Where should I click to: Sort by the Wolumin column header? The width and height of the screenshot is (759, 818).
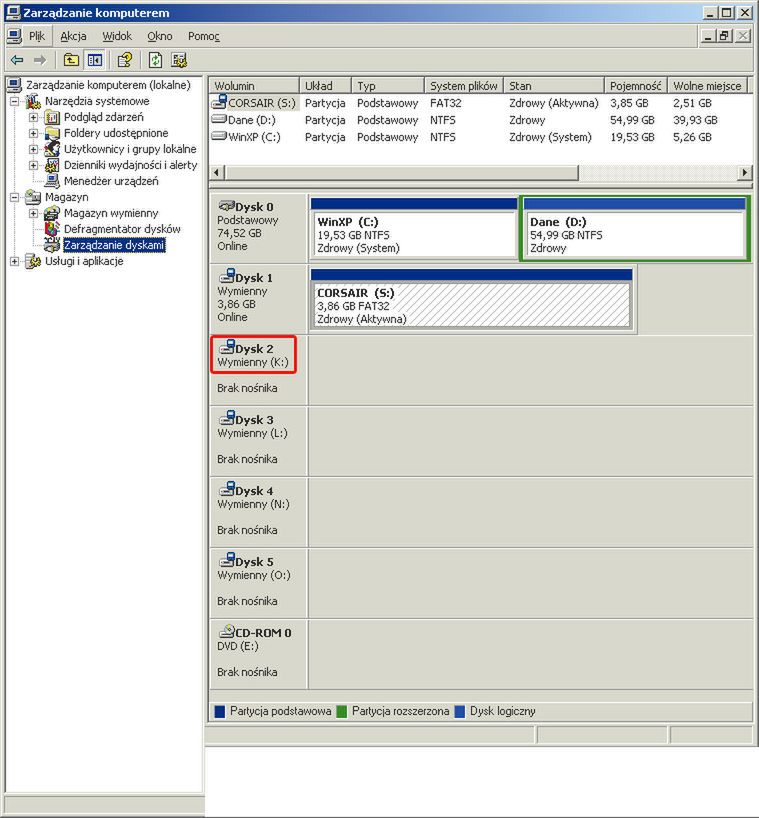click(254, 86)
